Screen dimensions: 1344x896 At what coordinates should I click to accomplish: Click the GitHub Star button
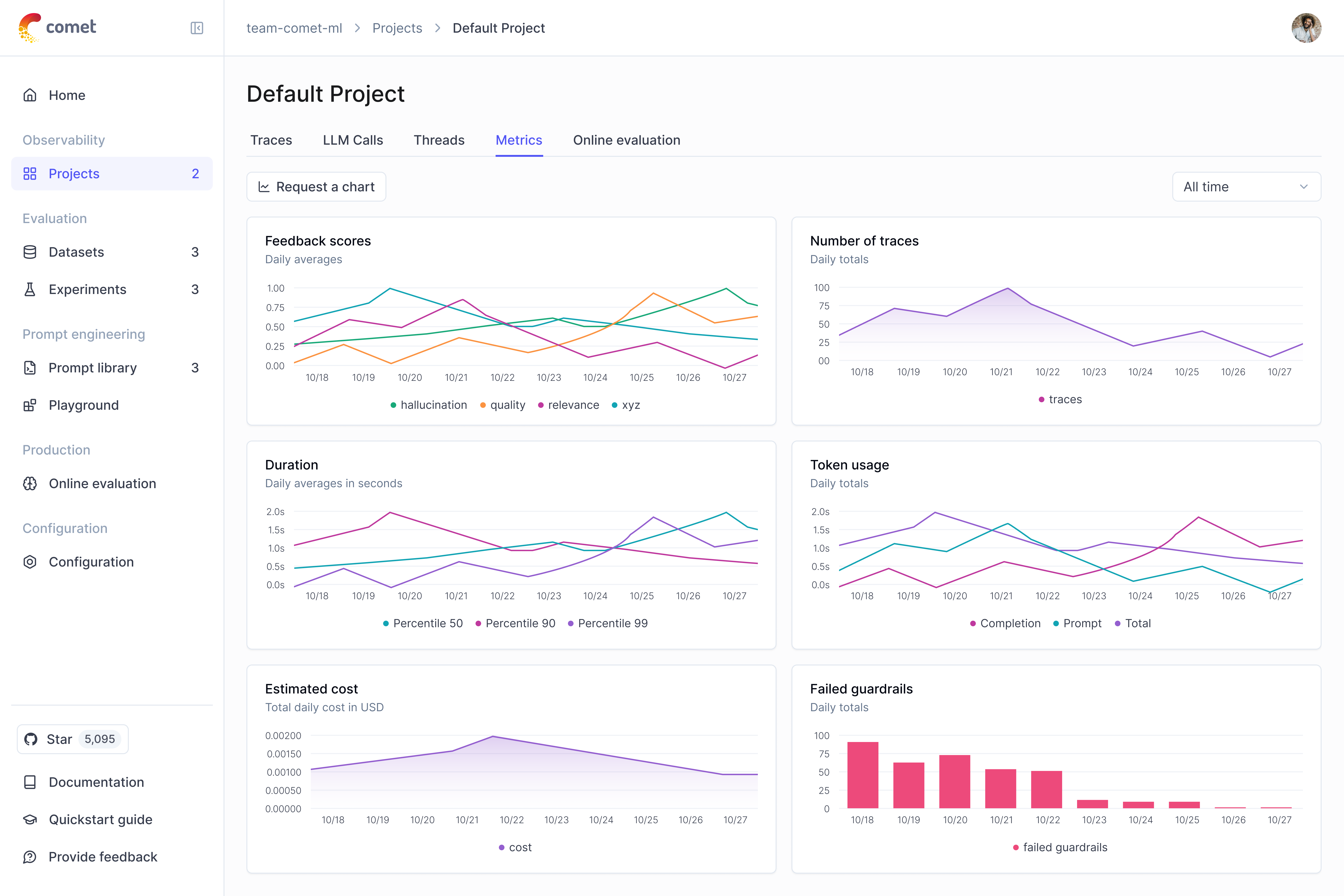pyautogui.click(x=73, y=739)
